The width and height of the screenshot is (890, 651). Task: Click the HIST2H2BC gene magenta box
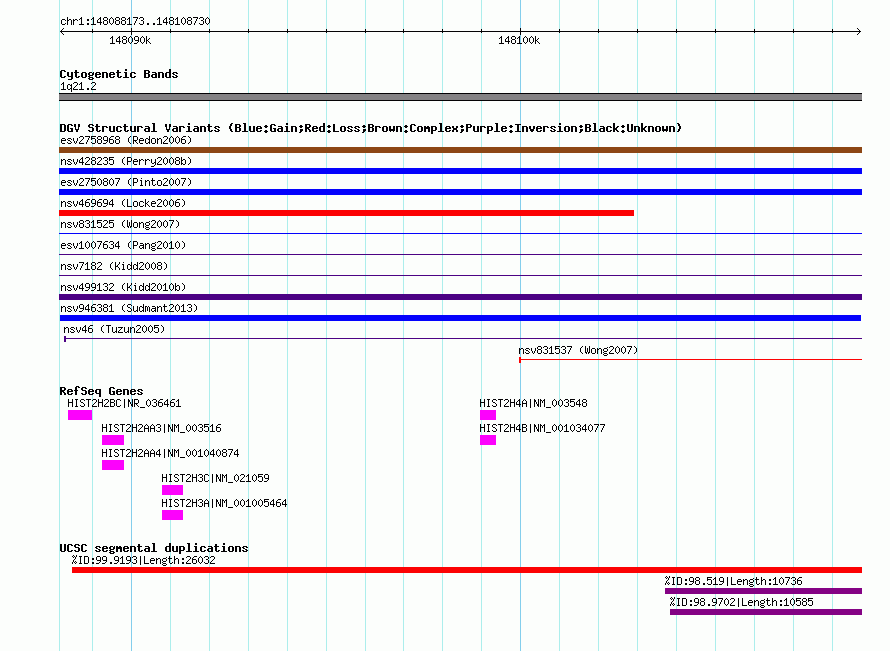80,415
